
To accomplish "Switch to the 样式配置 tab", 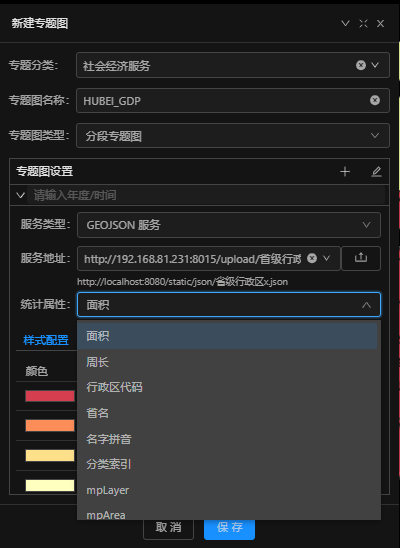I will tap(46, 340).
